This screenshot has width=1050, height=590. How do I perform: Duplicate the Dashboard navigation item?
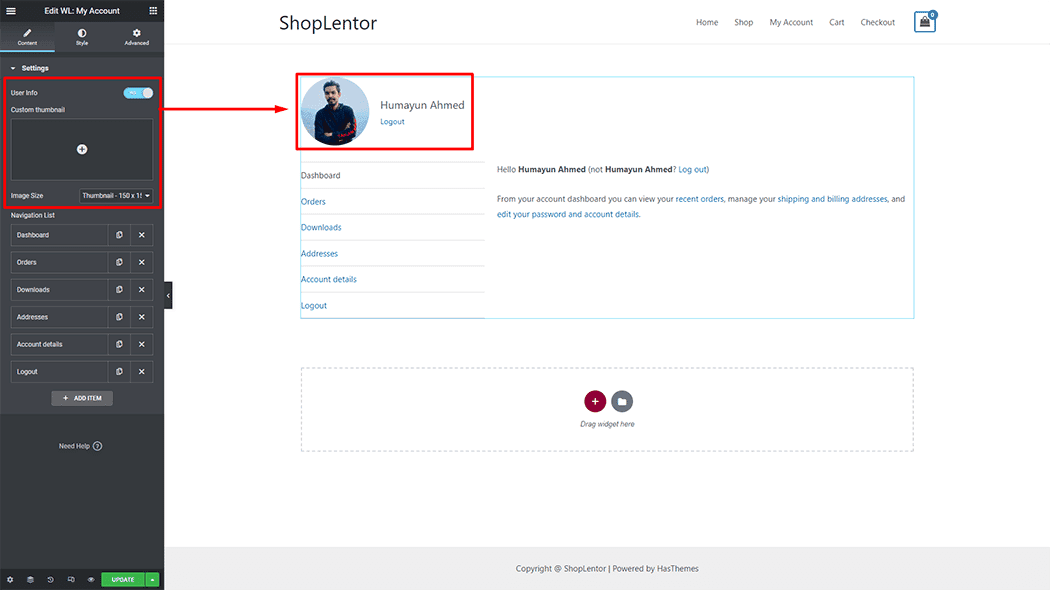tap(119, 235)
